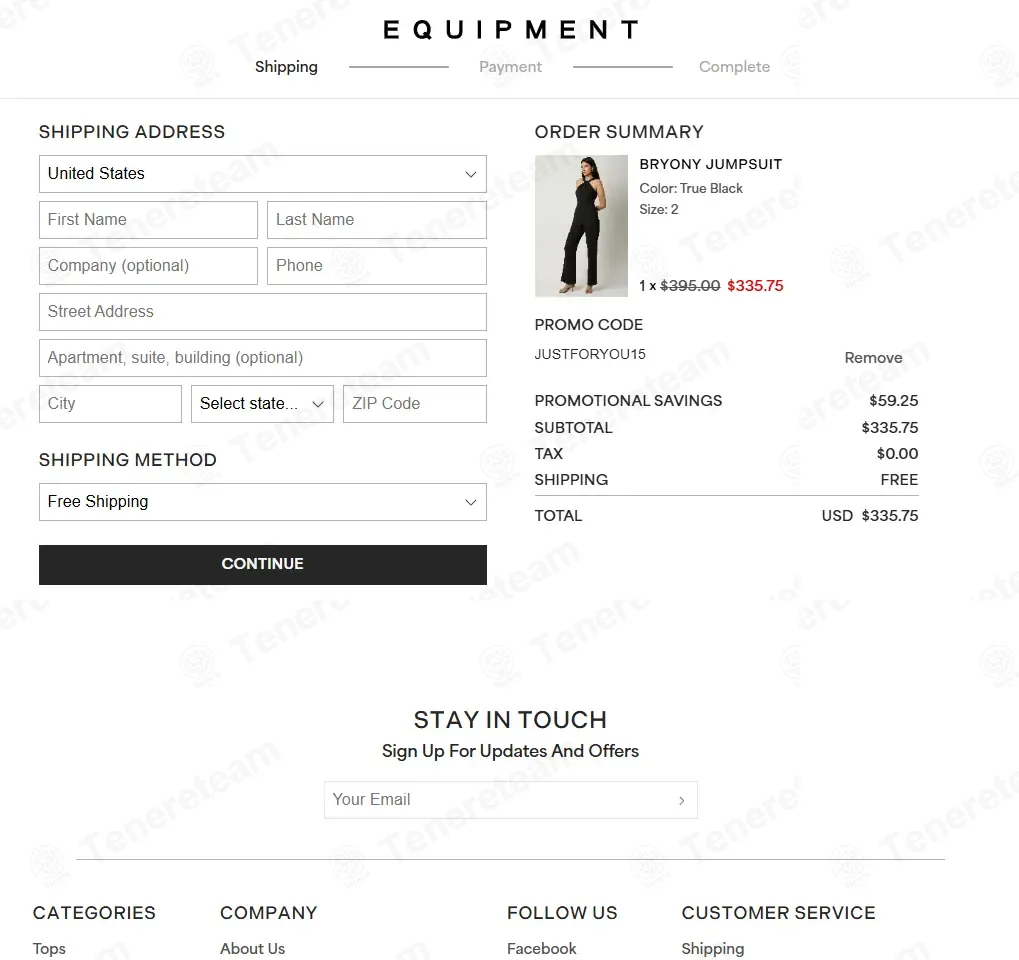Expand the Select state dropdown

(262, 404)
